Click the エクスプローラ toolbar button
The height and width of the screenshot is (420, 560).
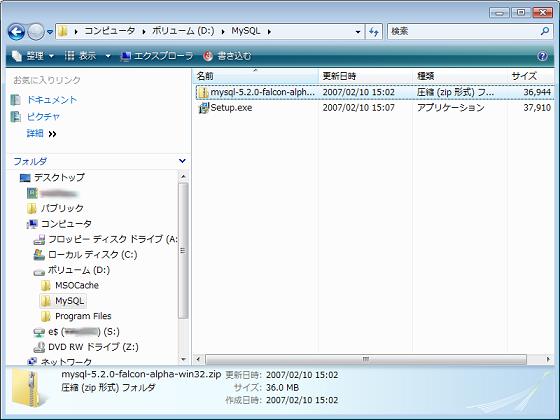pyautogui.click(x=157, y=56)
